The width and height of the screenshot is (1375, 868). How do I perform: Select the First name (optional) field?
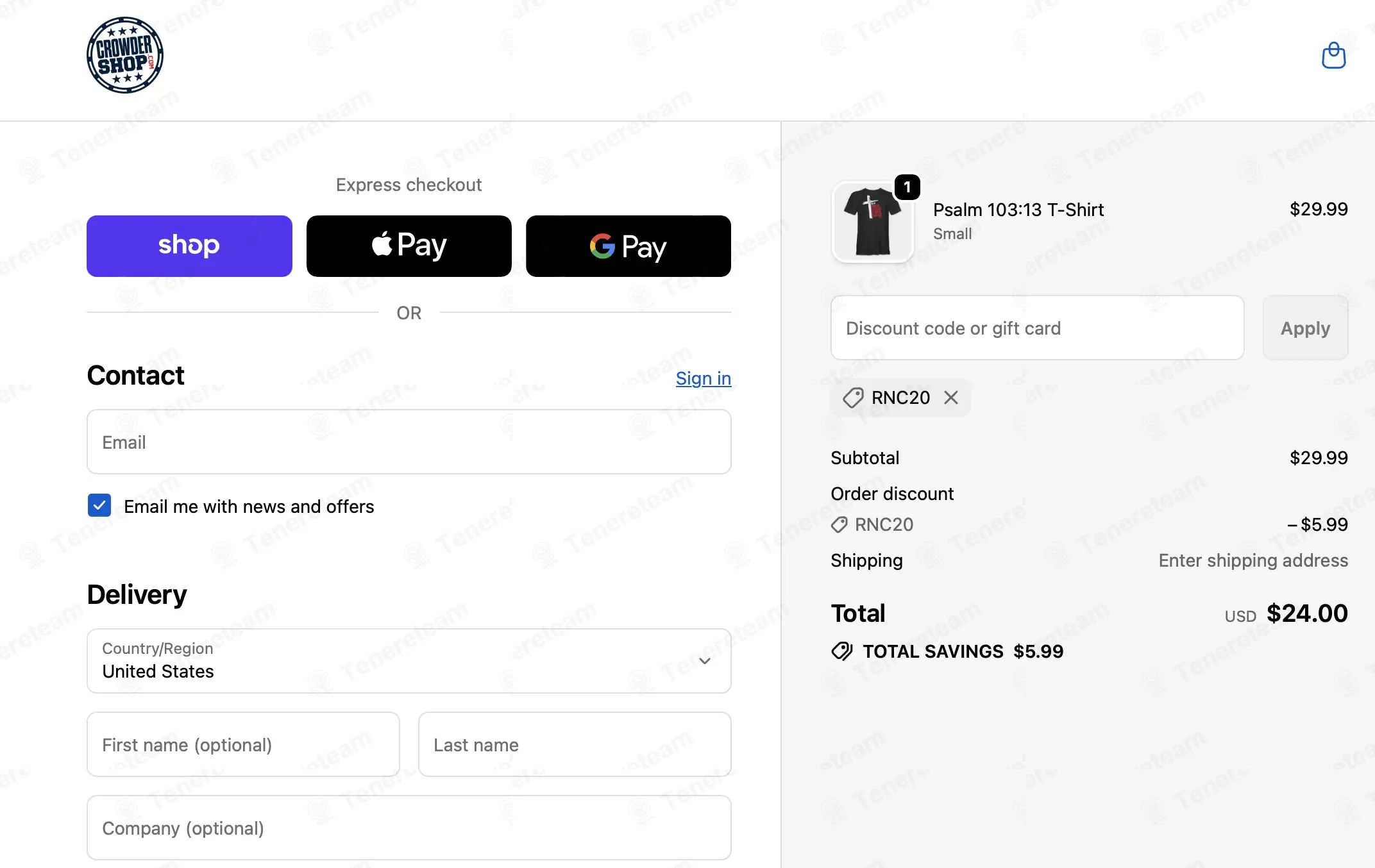click(x=243, y=744)
